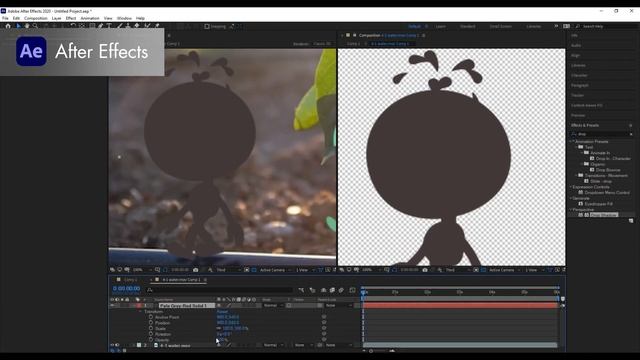
Task: Switch to the Small Screen workspace
Action: coord(500,26)
